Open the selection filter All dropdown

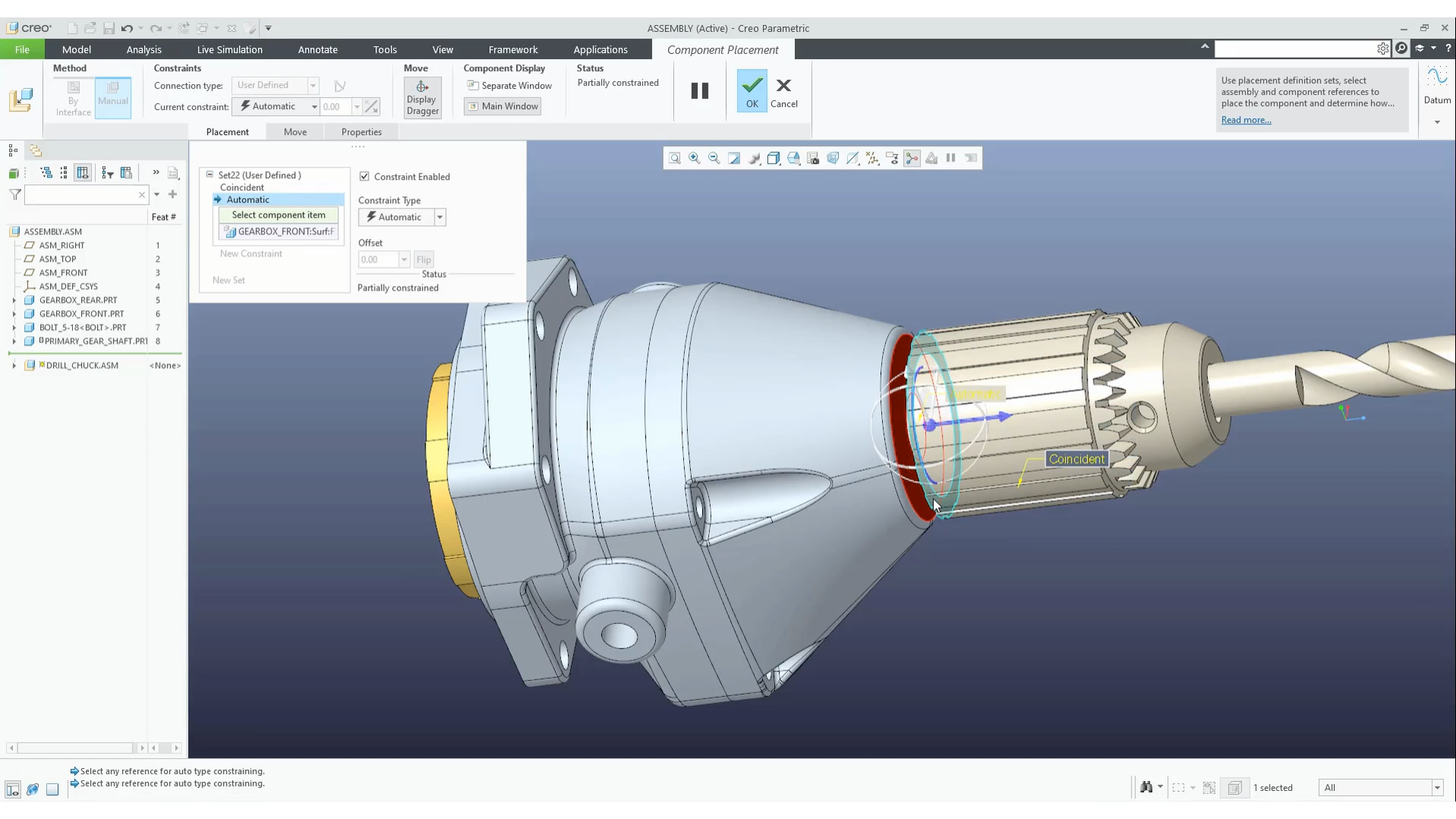[1381, 787]
